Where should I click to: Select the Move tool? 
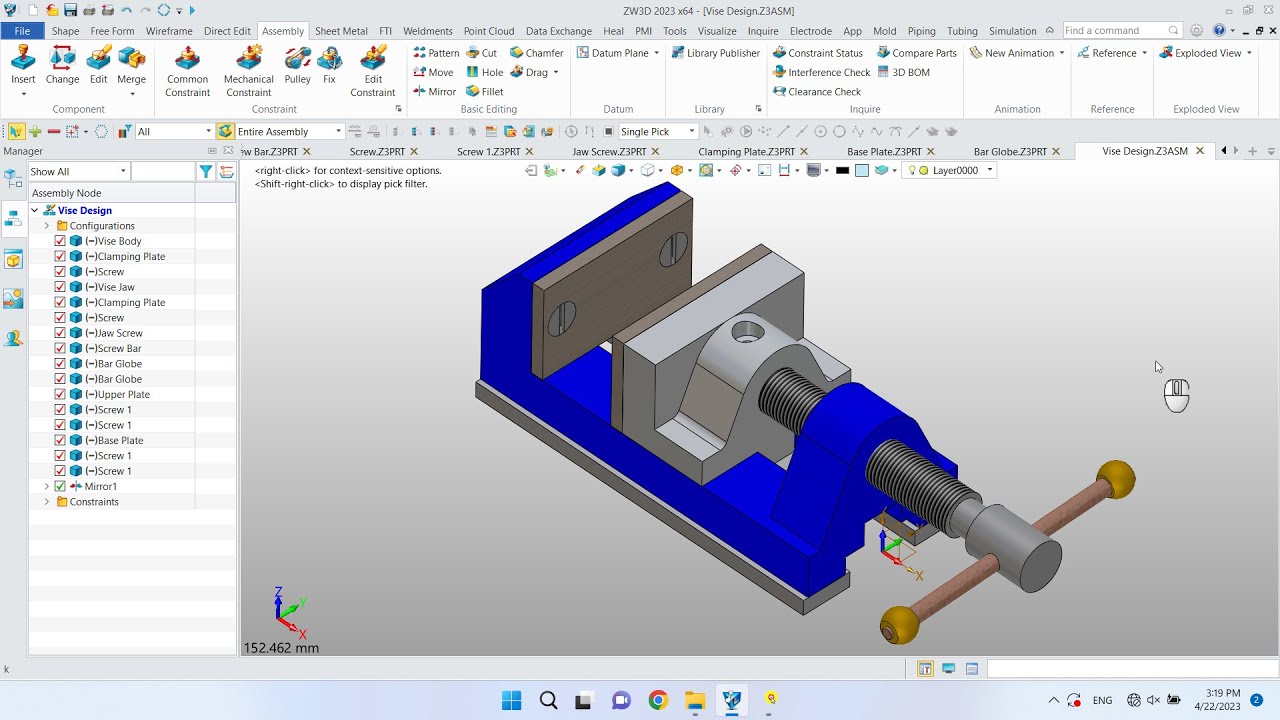433,72
